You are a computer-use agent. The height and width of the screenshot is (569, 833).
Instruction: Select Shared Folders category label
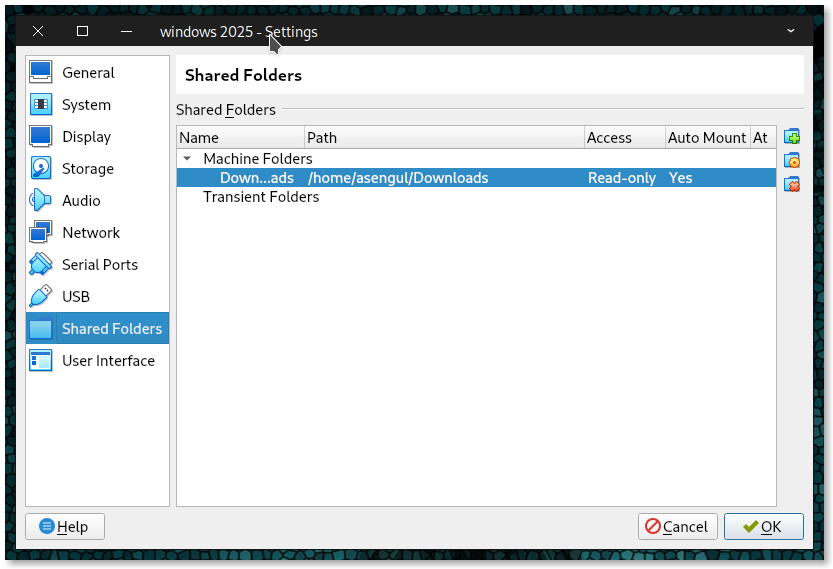coord(112,328)
